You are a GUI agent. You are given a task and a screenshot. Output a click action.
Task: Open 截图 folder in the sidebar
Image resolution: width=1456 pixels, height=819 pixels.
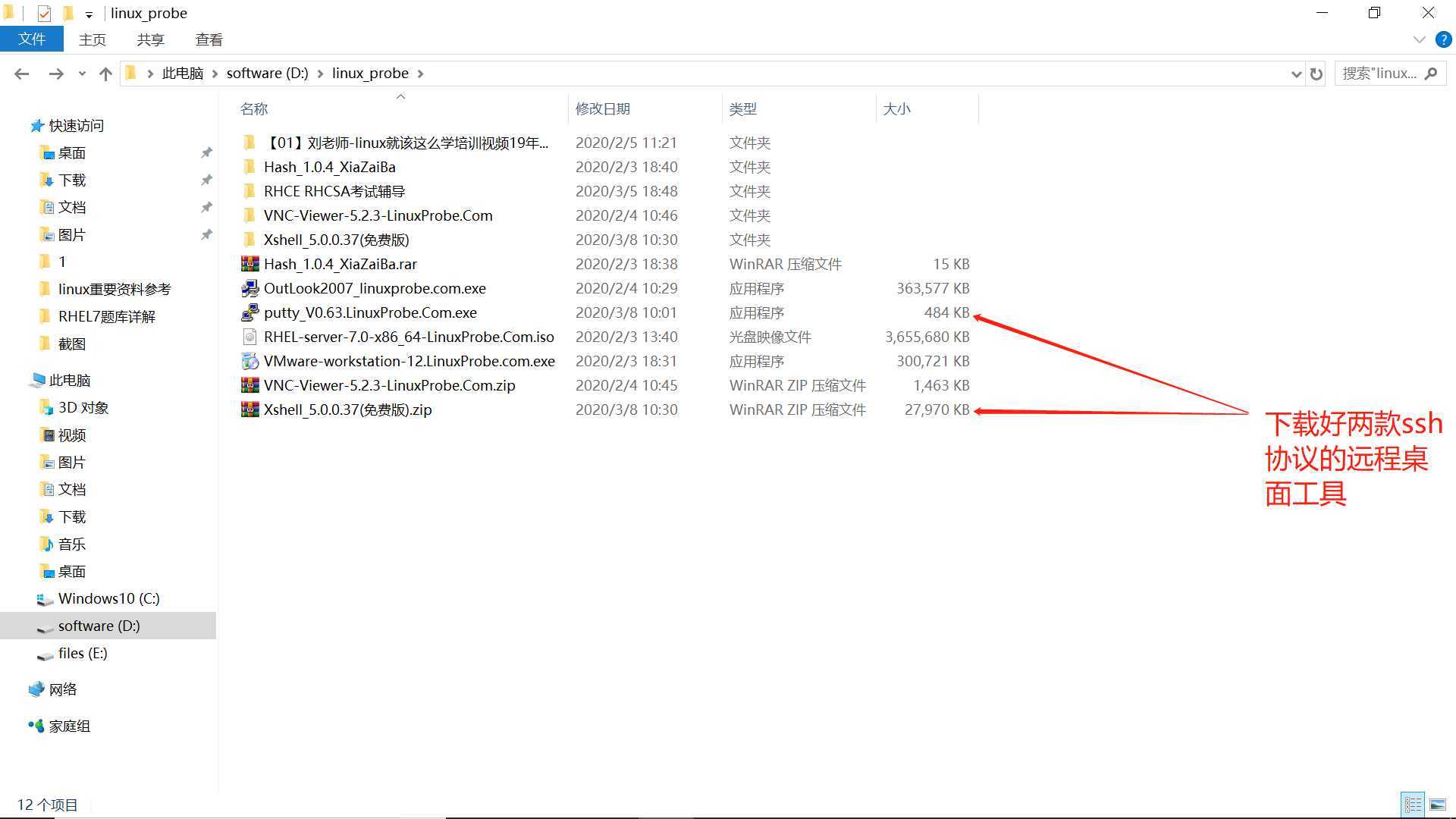(x=72, y=344)
